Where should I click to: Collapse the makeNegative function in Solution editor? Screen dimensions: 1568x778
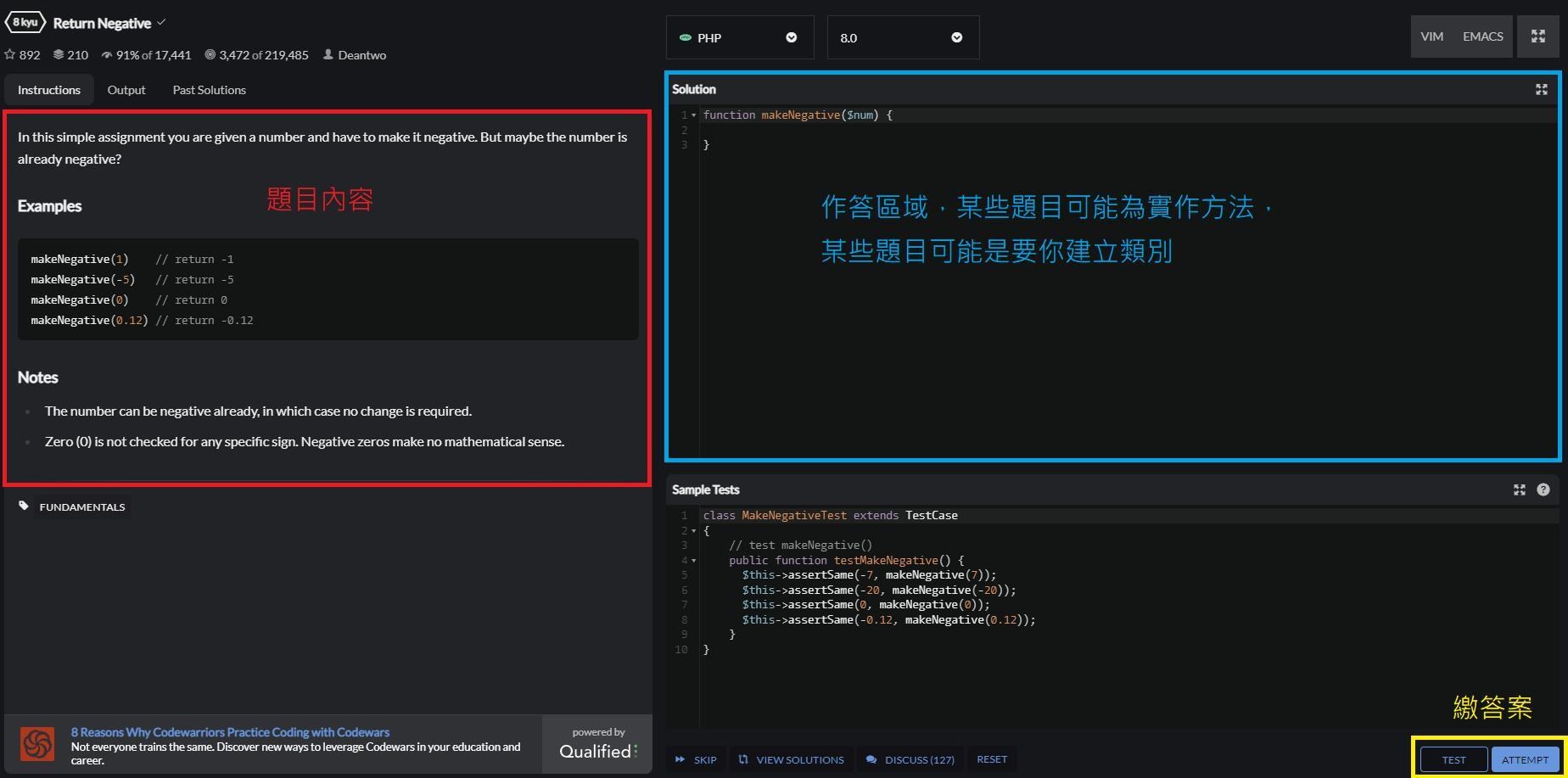point(694,115)
